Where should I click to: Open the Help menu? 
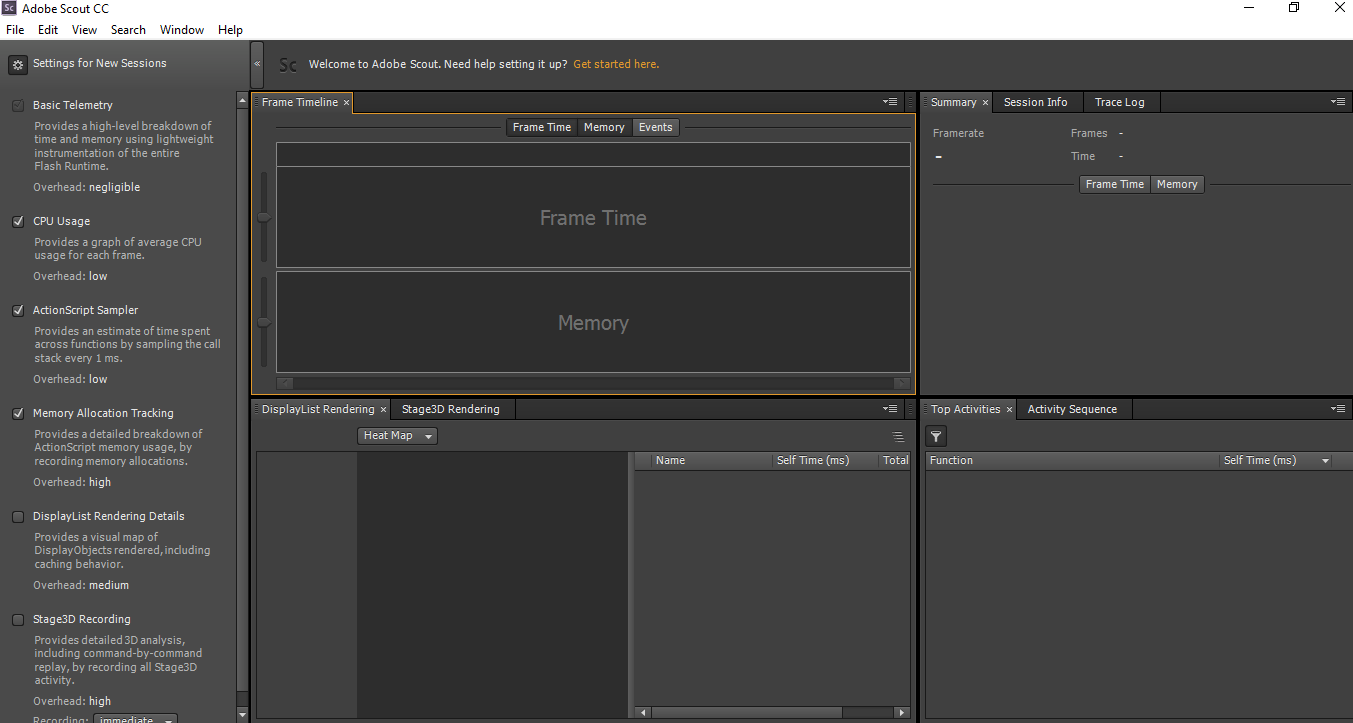point(230,30)
